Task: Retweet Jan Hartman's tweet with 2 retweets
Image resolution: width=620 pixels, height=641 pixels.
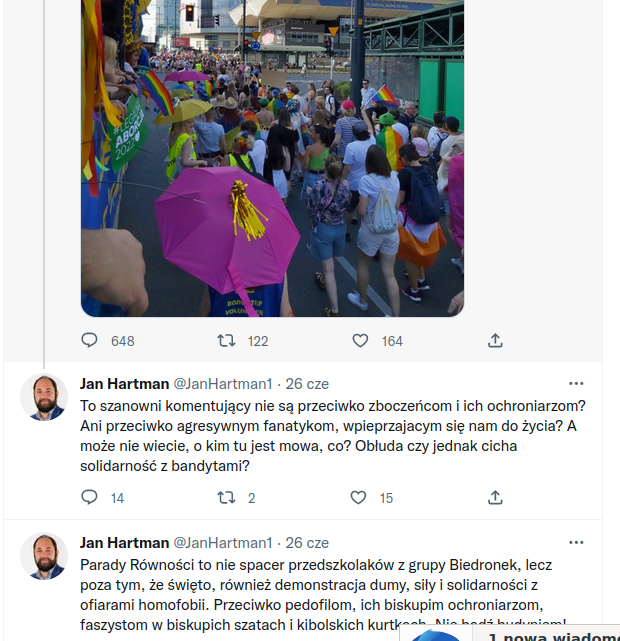Action: click(227, 497)
